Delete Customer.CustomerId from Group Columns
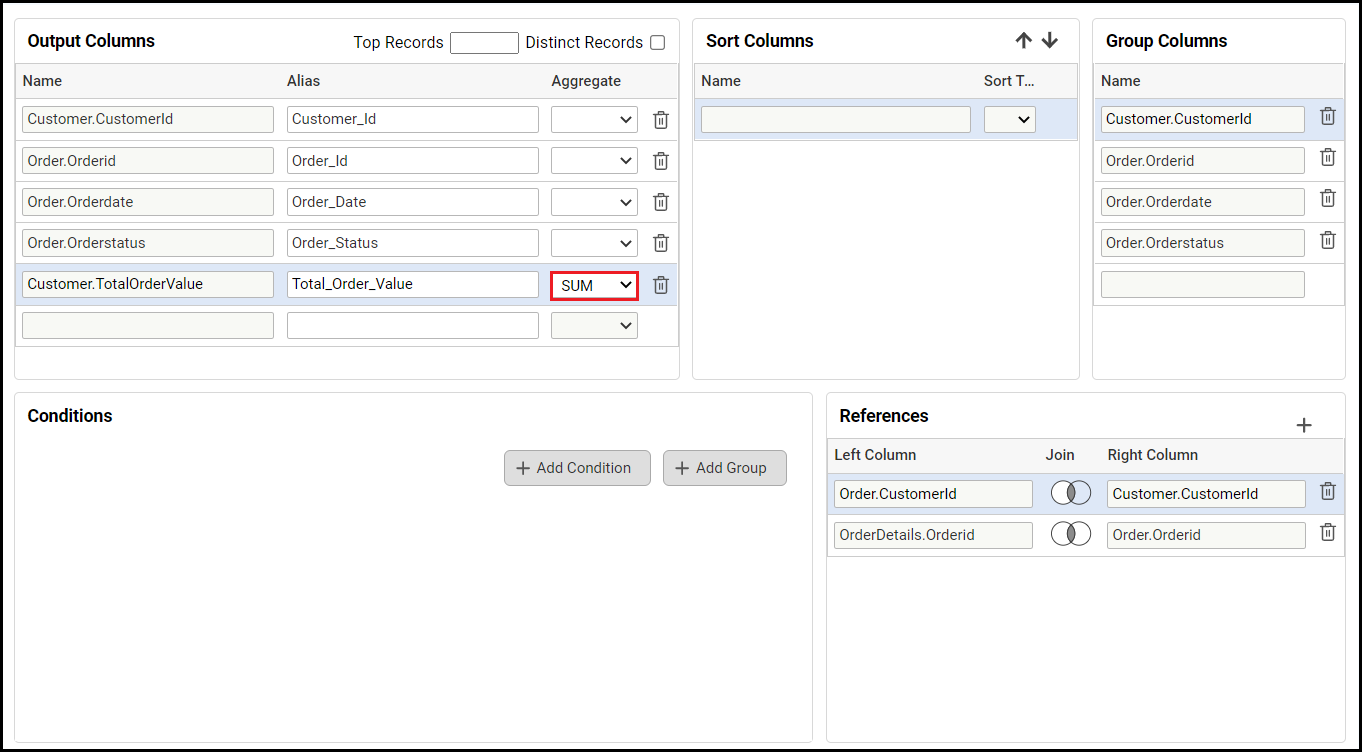The image size is (1362, 752). 1328,117
